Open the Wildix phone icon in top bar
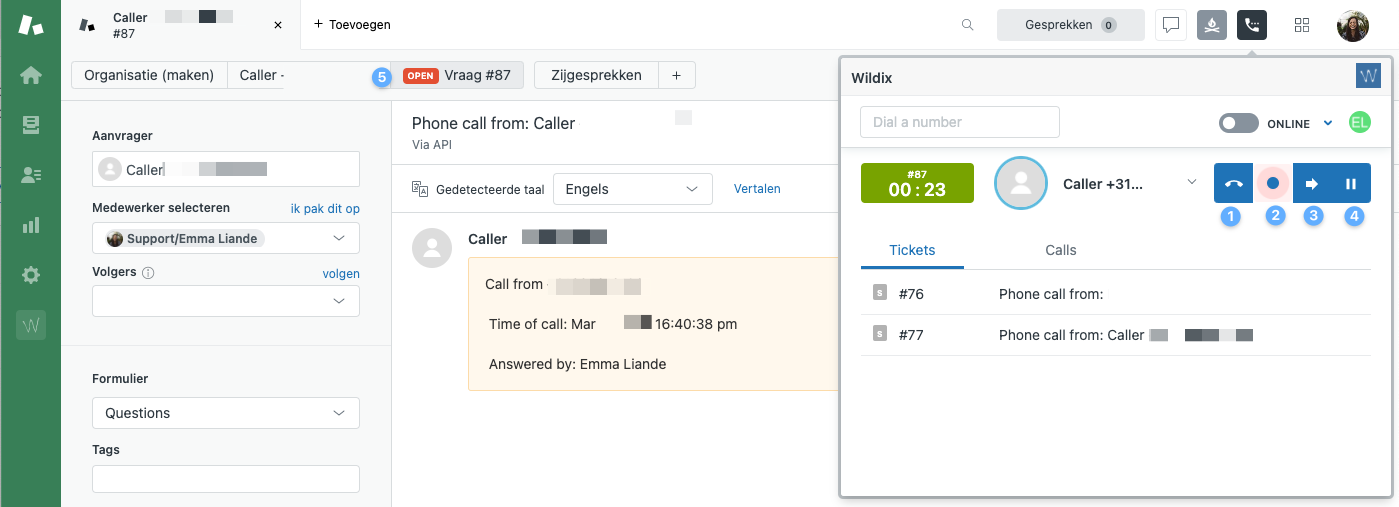1399x507 pixels. point(1252,25)
